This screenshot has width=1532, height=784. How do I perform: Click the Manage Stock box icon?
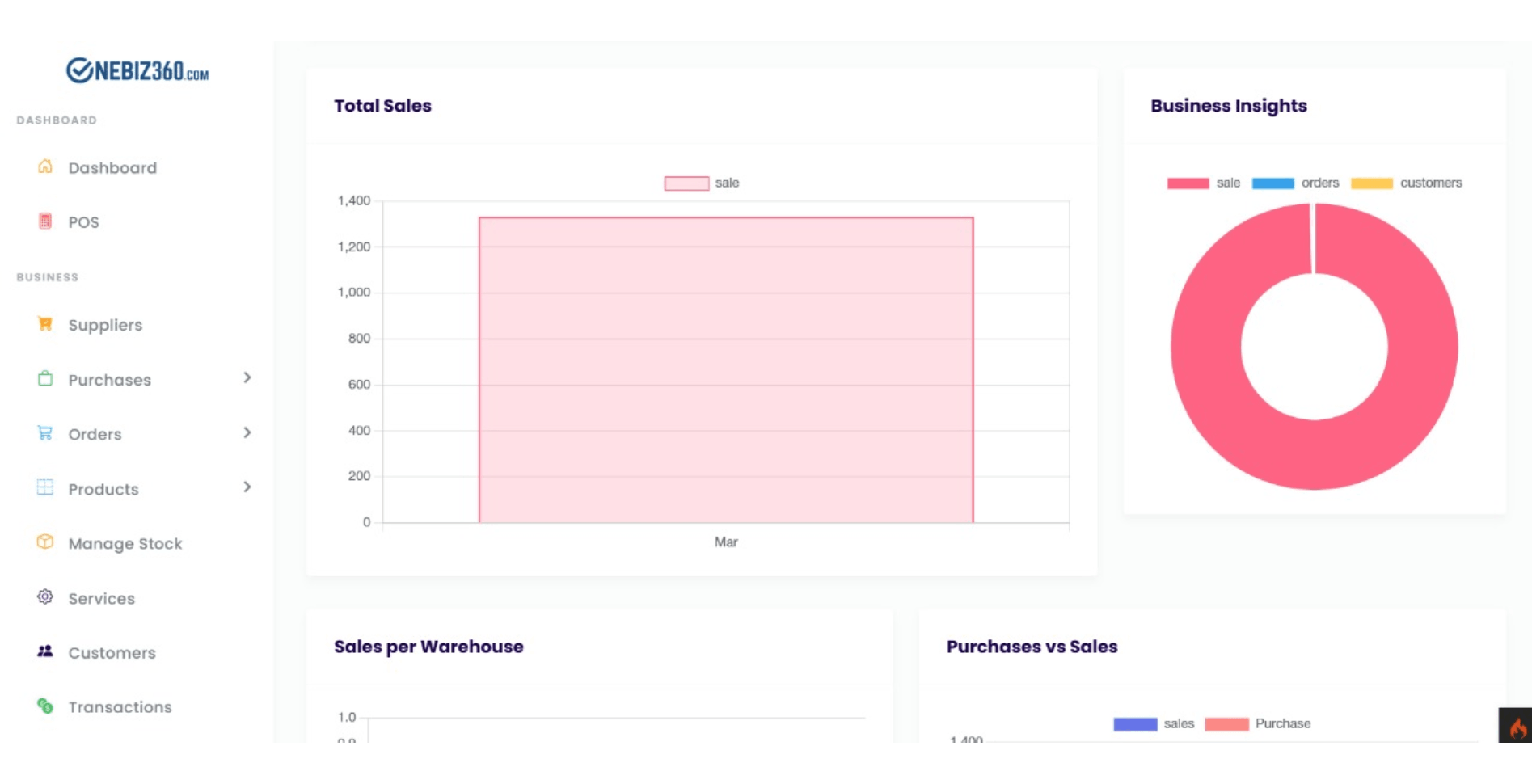tap(45, 542)
